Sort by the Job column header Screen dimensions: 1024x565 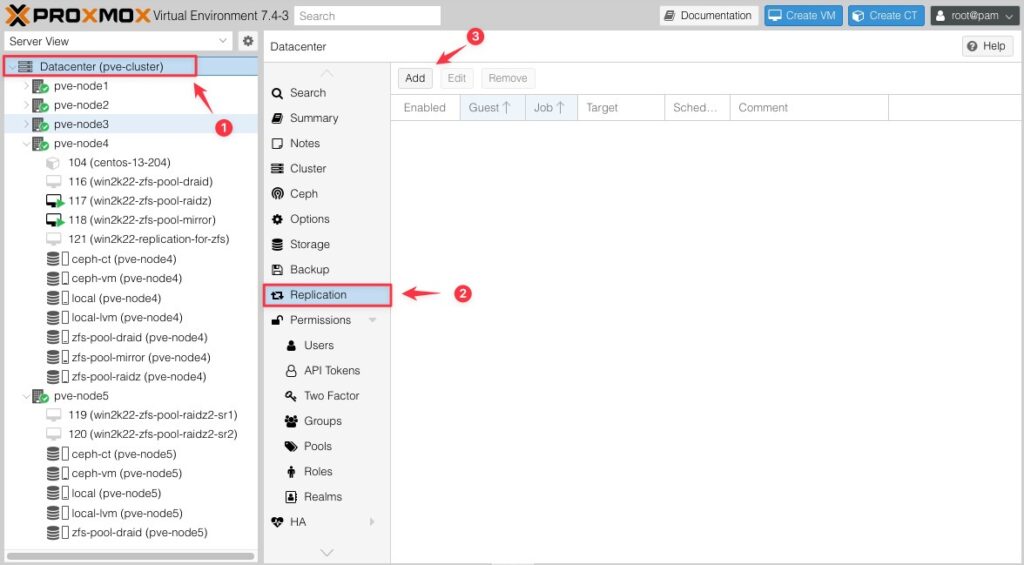coord(552,108)
